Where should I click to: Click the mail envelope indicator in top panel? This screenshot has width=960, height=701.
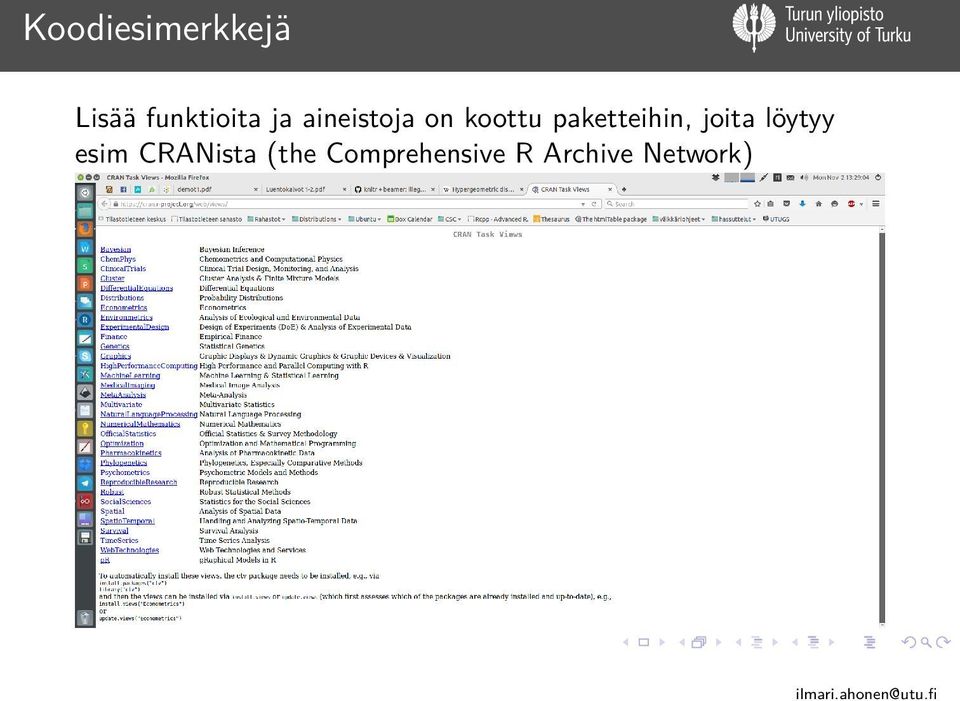click(x=790, y=178)
